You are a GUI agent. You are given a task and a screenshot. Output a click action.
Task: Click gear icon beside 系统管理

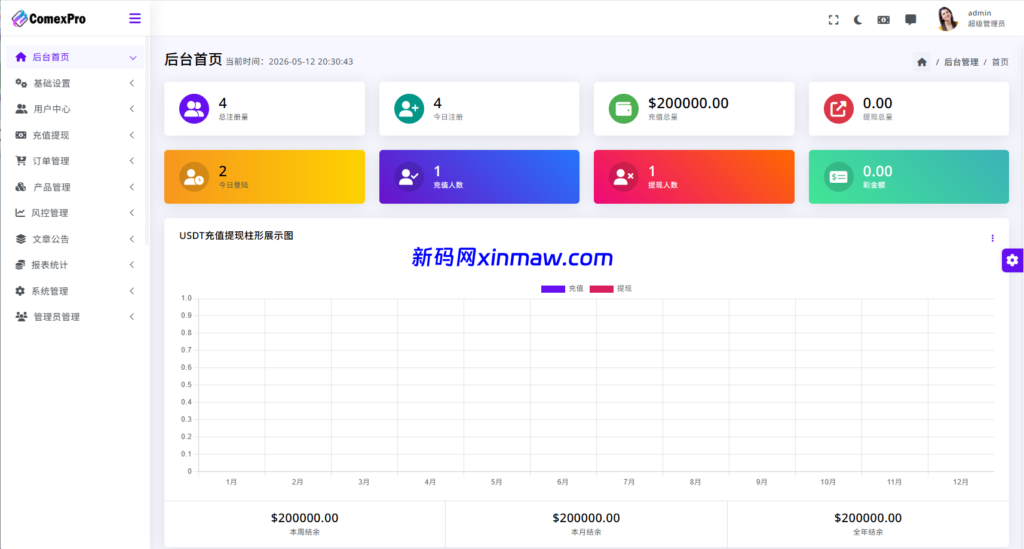coord(20,291)
